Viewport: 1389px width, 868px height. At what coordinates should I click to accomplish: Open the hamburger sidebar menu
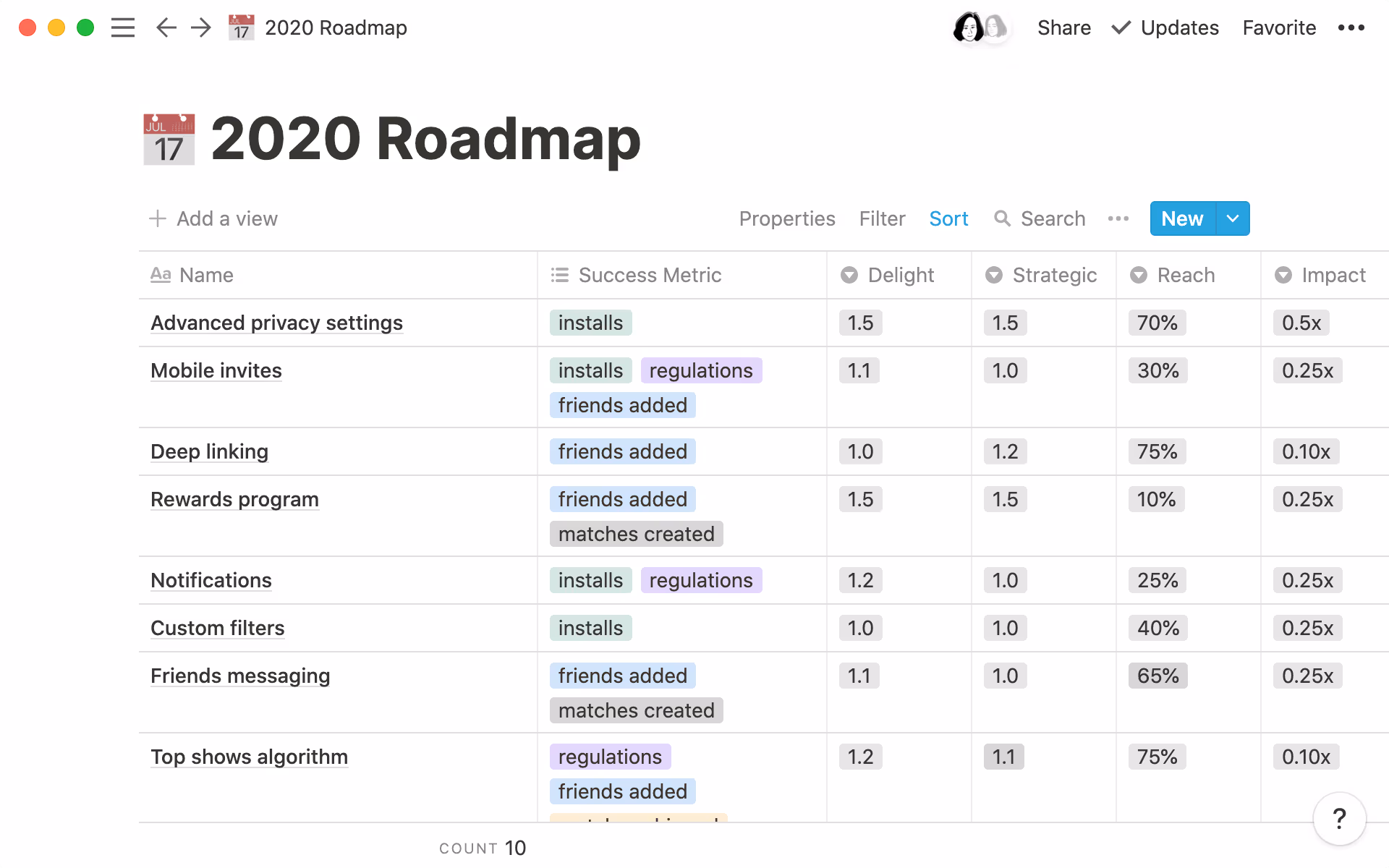pyautogui.click(x=122, y=27)
